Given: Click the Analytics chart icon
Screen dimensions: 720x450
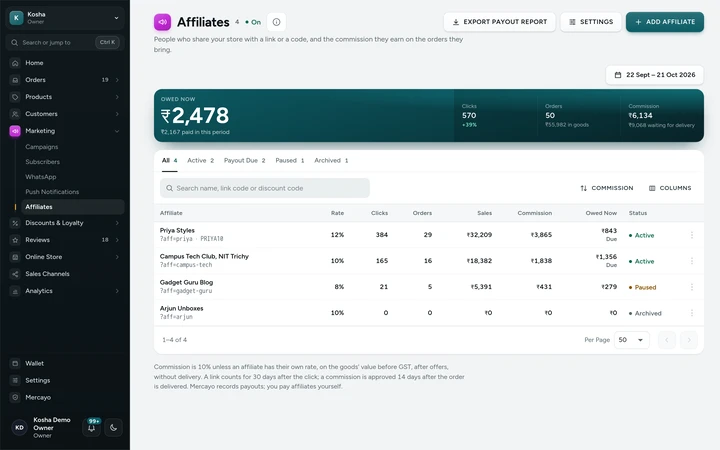Looking at the screenshot, I should [15, 291].
